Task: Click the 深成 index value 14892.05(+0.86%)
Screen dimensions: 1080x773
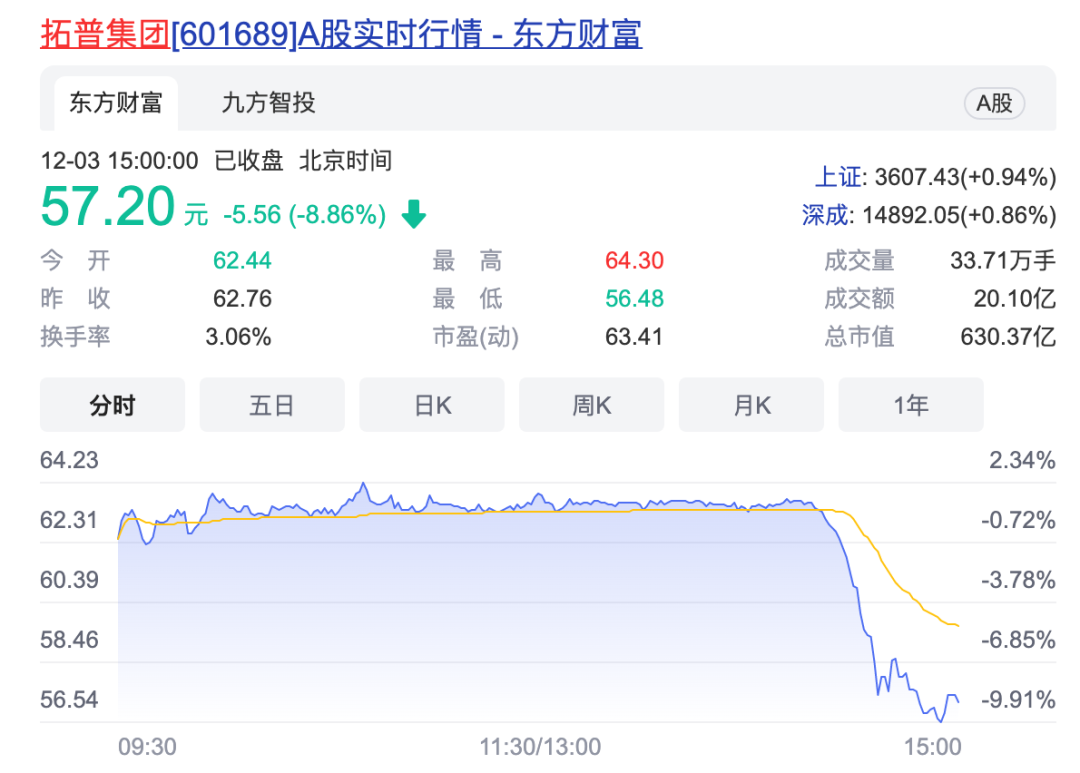Action: pos(959,215)
